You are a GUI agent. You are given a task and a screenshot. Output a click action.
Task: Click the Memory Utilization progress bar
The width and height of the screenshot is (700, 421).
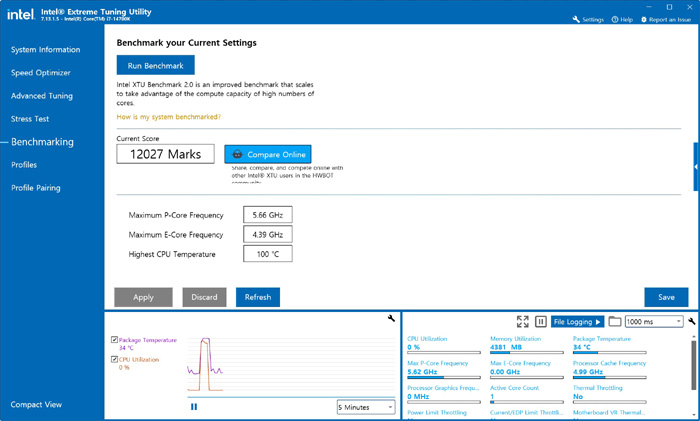(x=527, y=353)
